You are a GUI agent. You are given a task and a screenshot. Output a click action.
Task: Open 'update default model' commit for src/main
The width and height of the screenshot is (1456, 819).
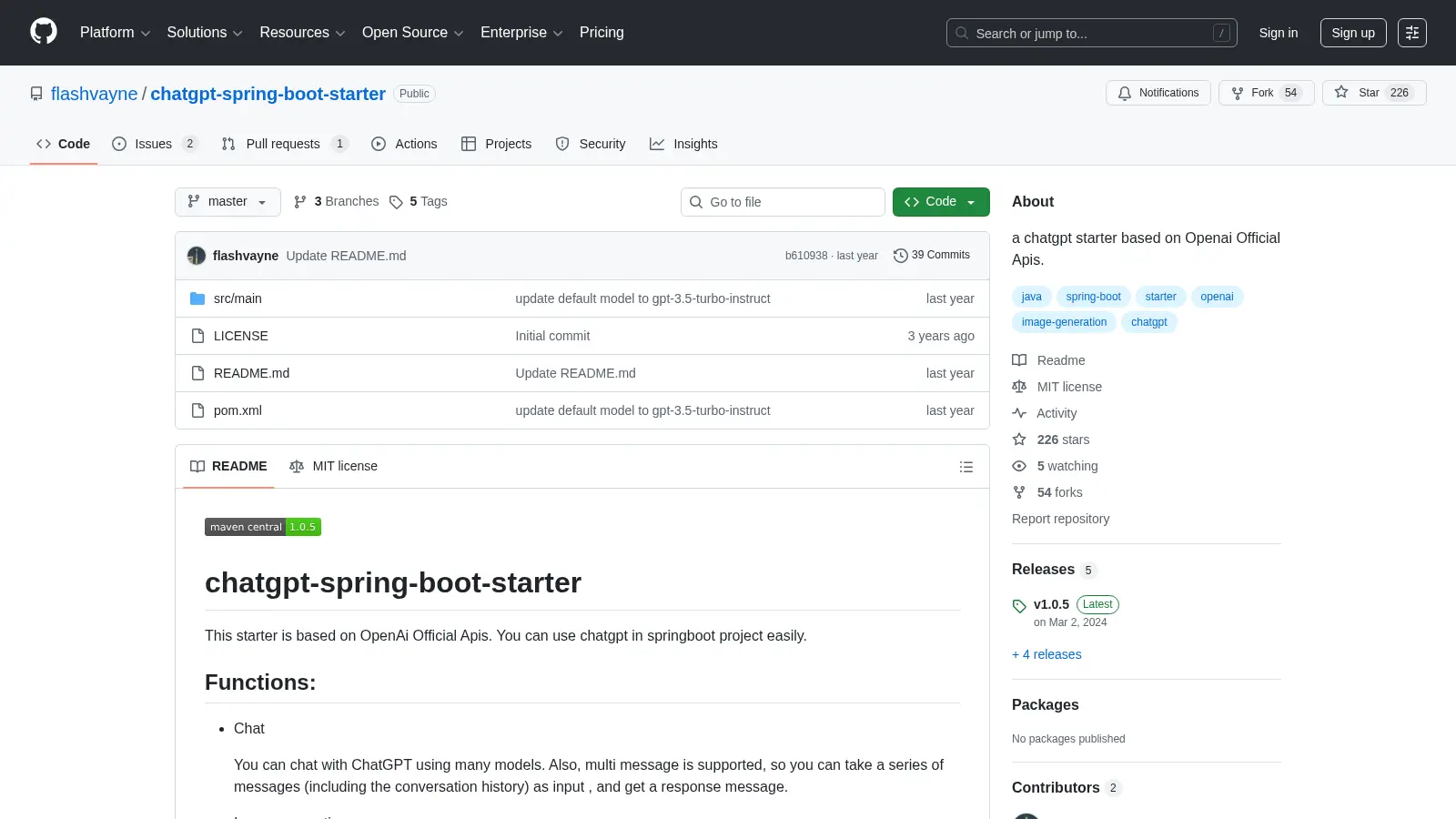coord(642,298)
